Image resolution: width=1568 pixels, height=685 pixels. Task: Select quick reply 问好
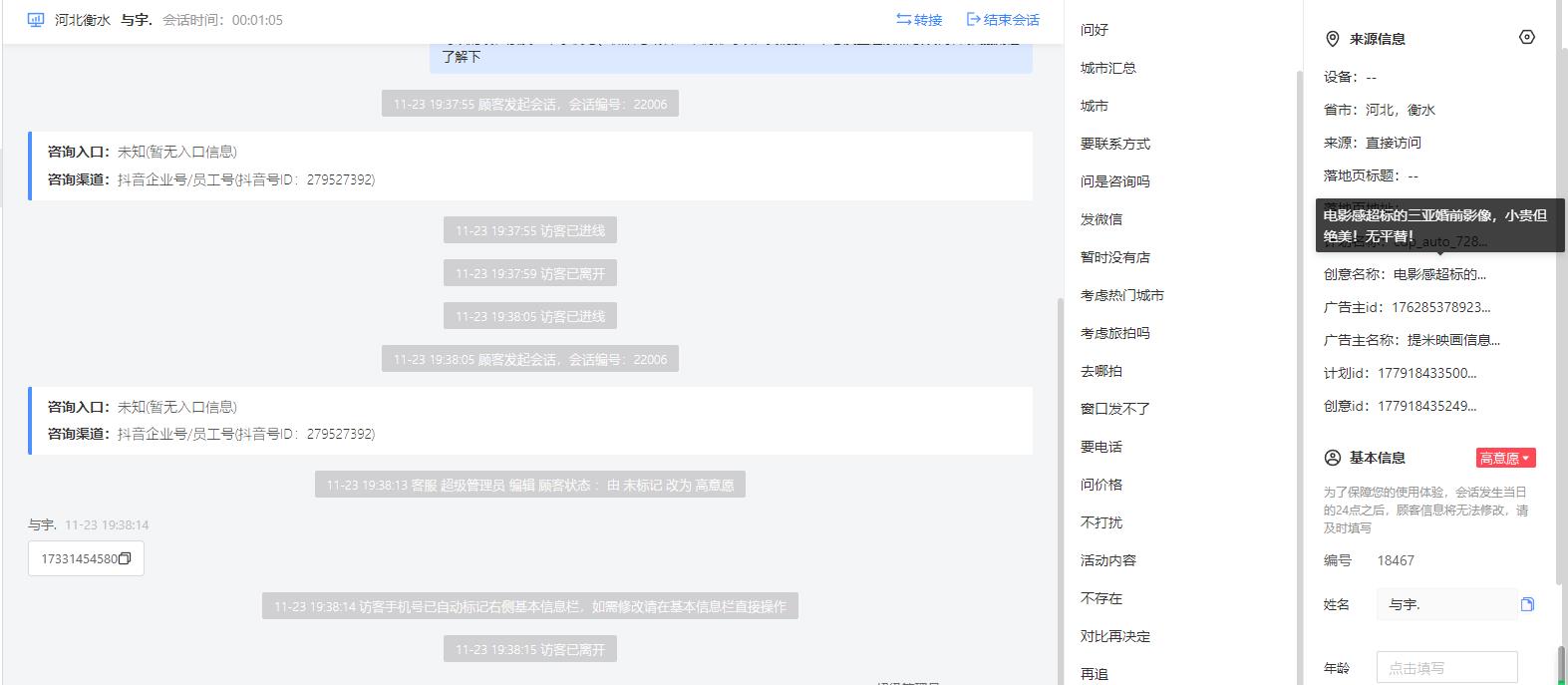tap(1095, 30)
